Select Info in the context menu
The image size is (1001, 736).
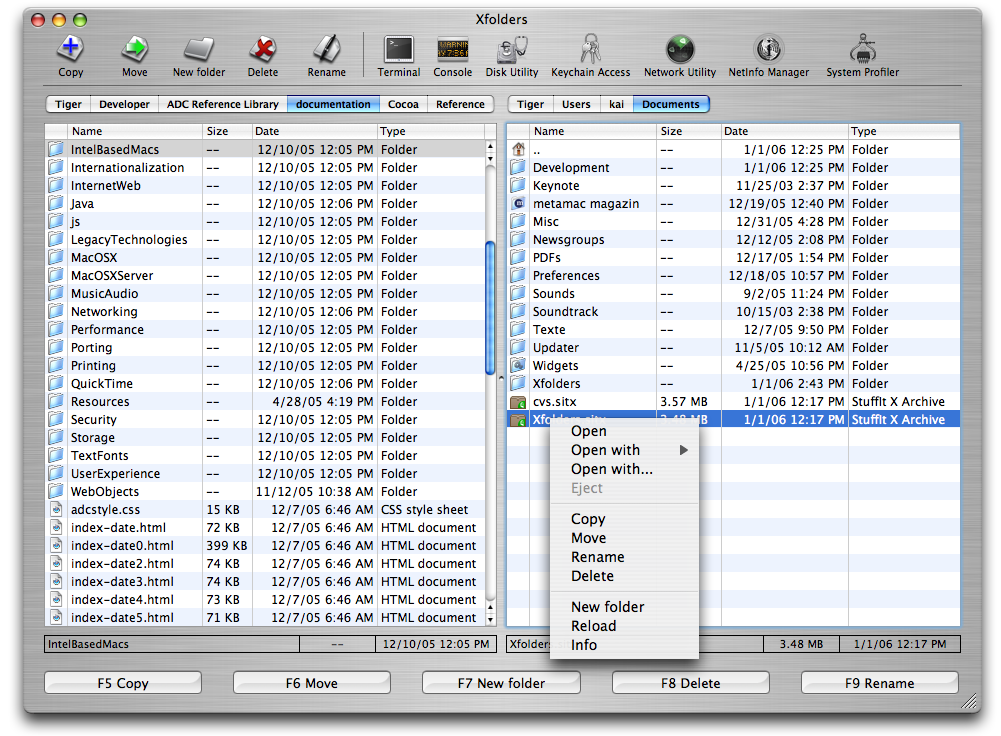coord(624,645)
